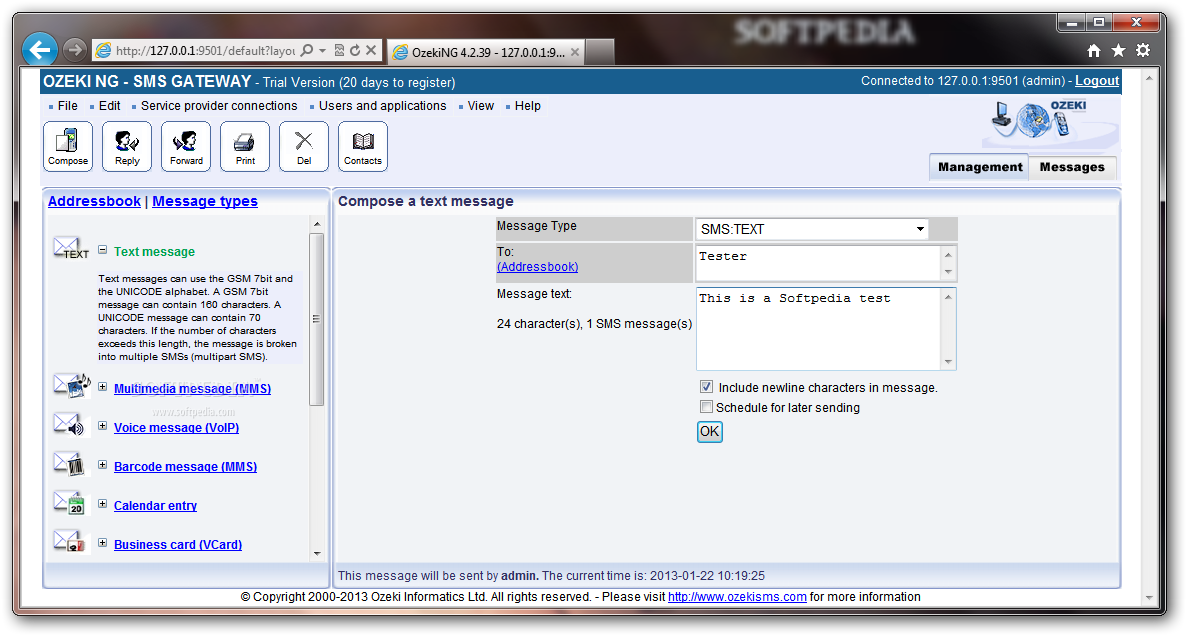Viewport: 1187px width, 636px height.
Task: Expand the Multimedia message (MMS) section
Action: point(102,387)
